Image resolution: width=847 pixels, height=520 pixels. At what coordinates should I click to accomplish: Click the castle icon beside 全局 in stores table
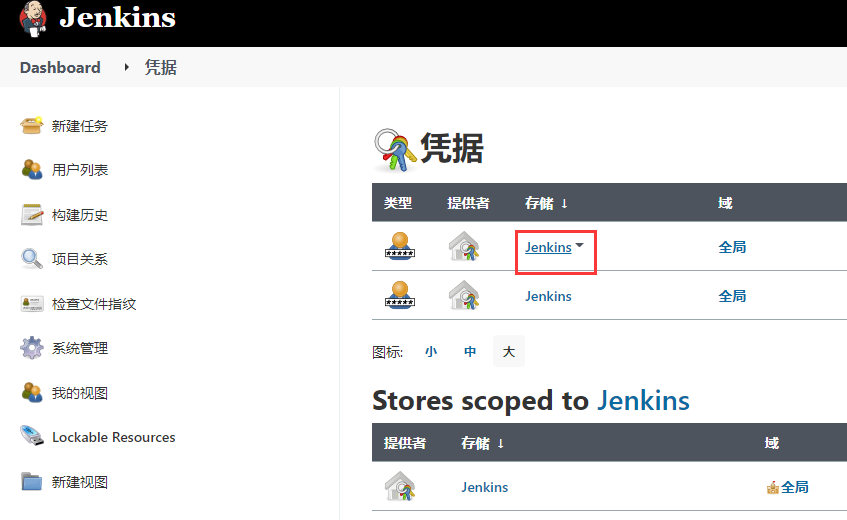pos(772,488)
